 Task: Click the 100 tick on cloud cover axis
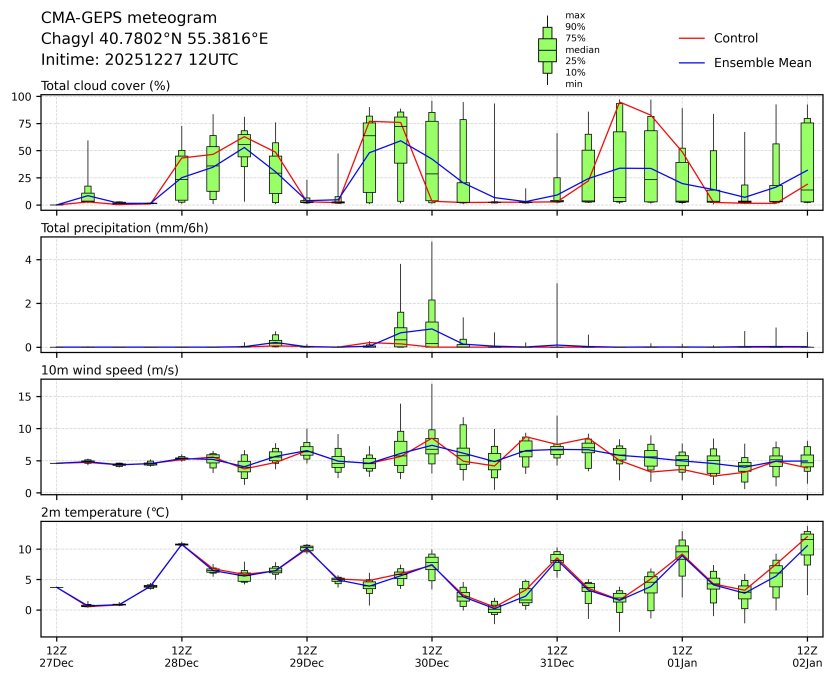click(x=25, y=97)
